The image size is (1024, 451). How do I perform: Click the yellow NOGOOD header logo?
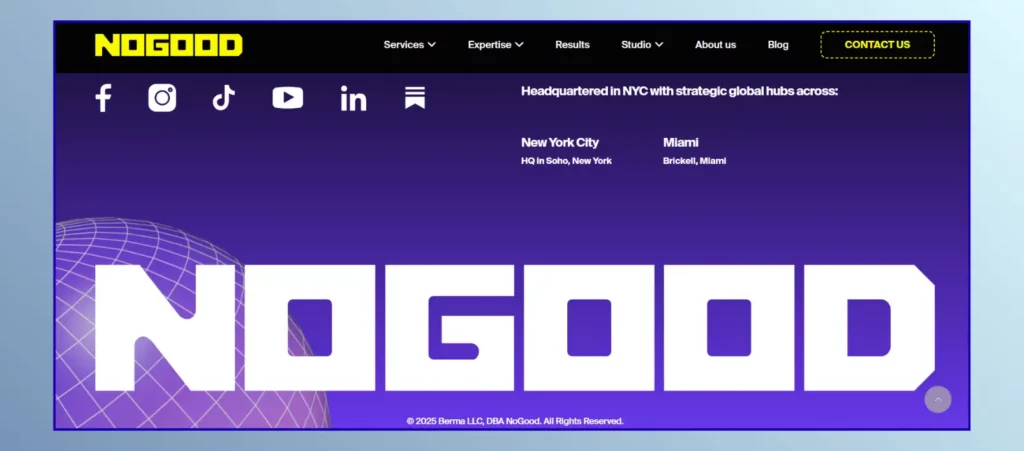[x=168, y=45]
